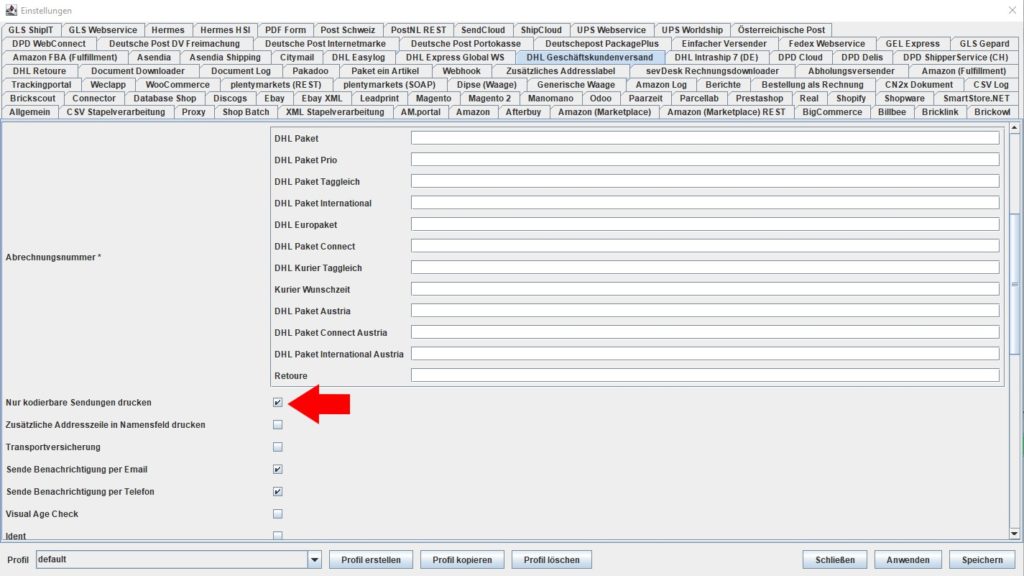
Task: Open the Proxy tab
Action: coord(193,112)
